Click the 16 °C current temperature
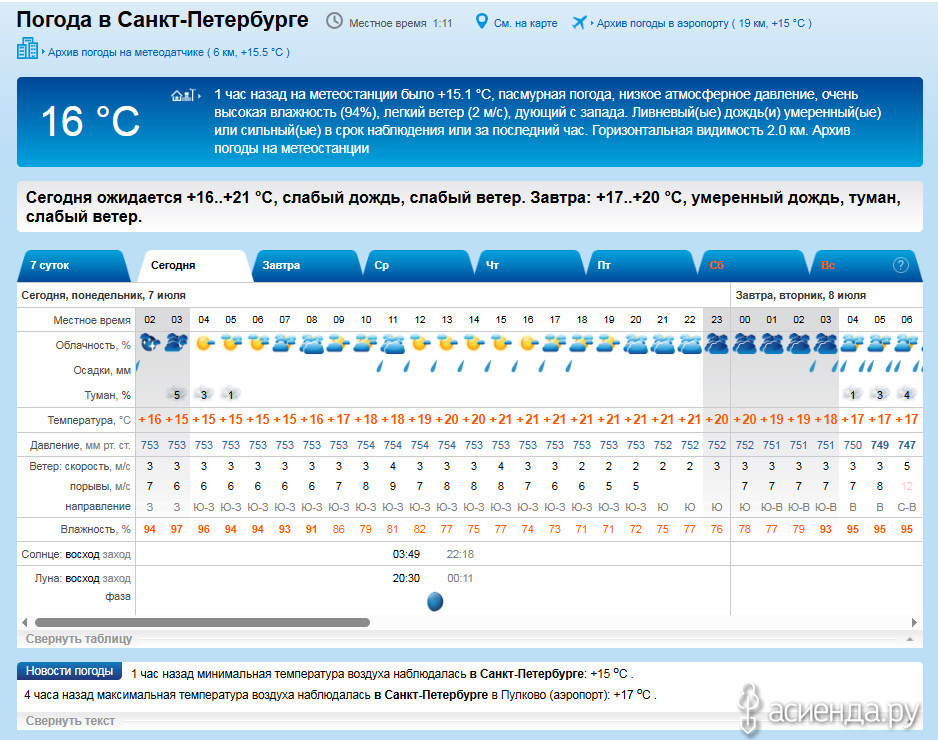Viewport: 938px width, 740px height. (90, 121)
